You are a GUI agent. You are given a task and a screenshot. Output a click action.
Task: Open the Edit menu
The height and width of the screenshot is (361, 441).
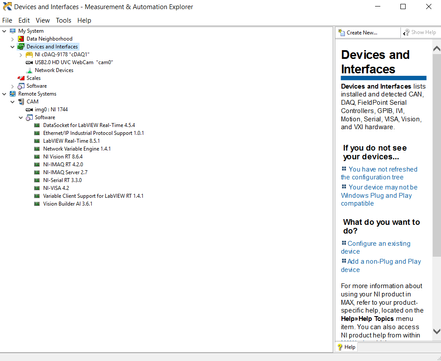click(24, 20)
